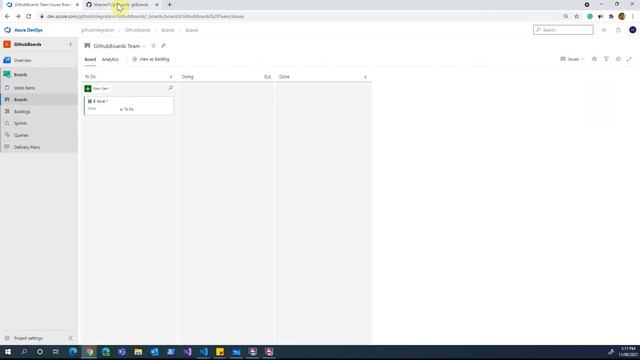Click View as Backlog

click(151, 59)
